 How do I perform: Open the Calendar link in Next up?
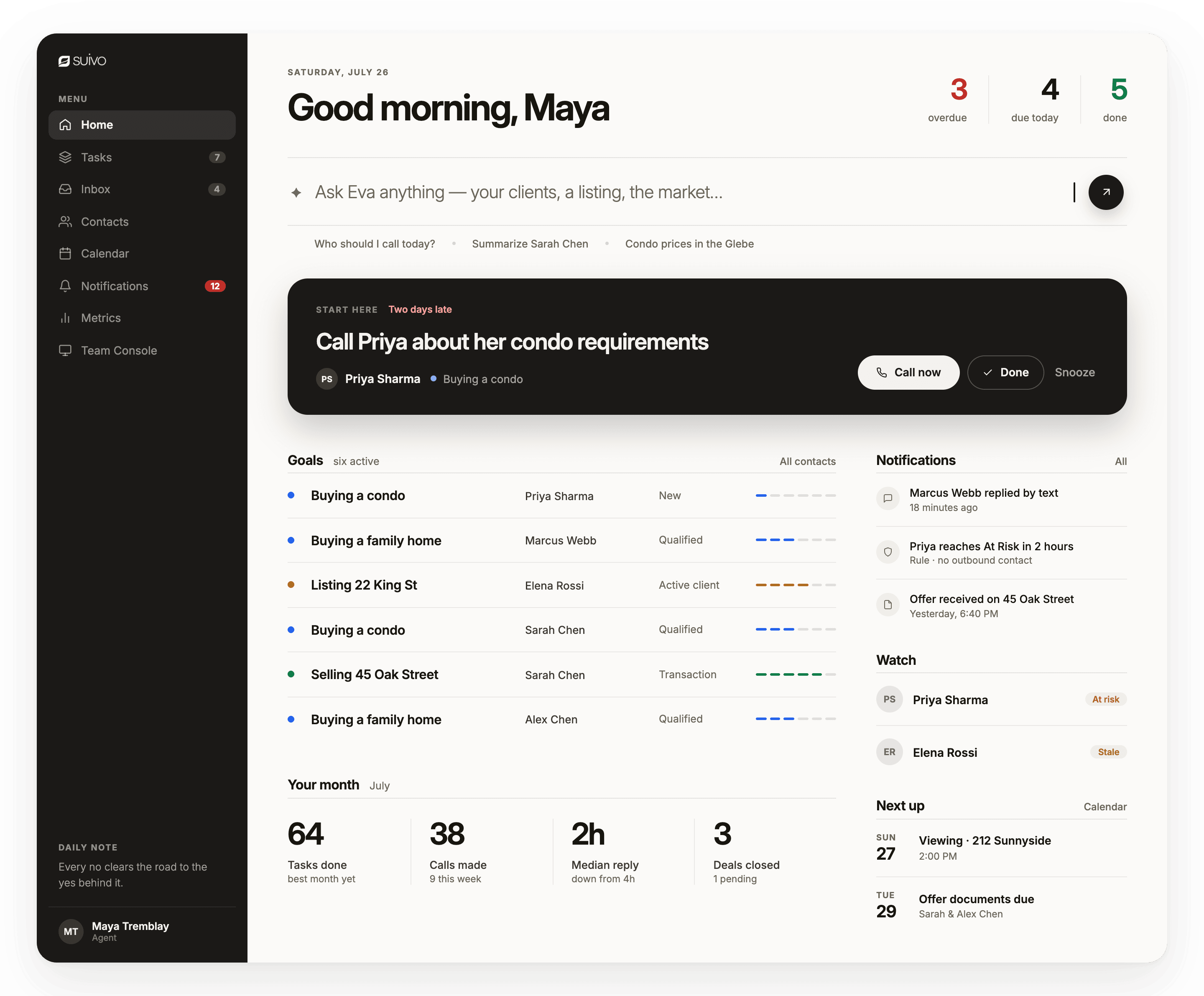tap(1105, 806)
